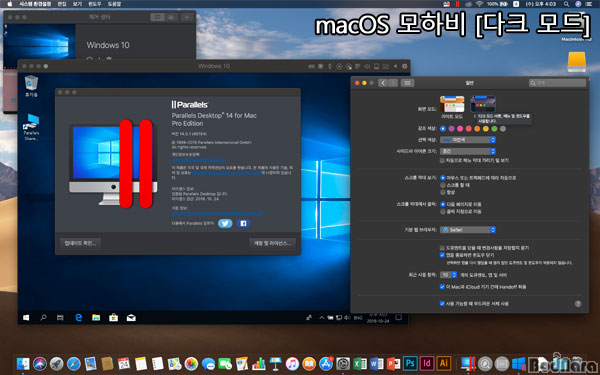Screen dimensions: 600x375
Task: Open Safari compass icon in Dock
Action: pos(74,364)
